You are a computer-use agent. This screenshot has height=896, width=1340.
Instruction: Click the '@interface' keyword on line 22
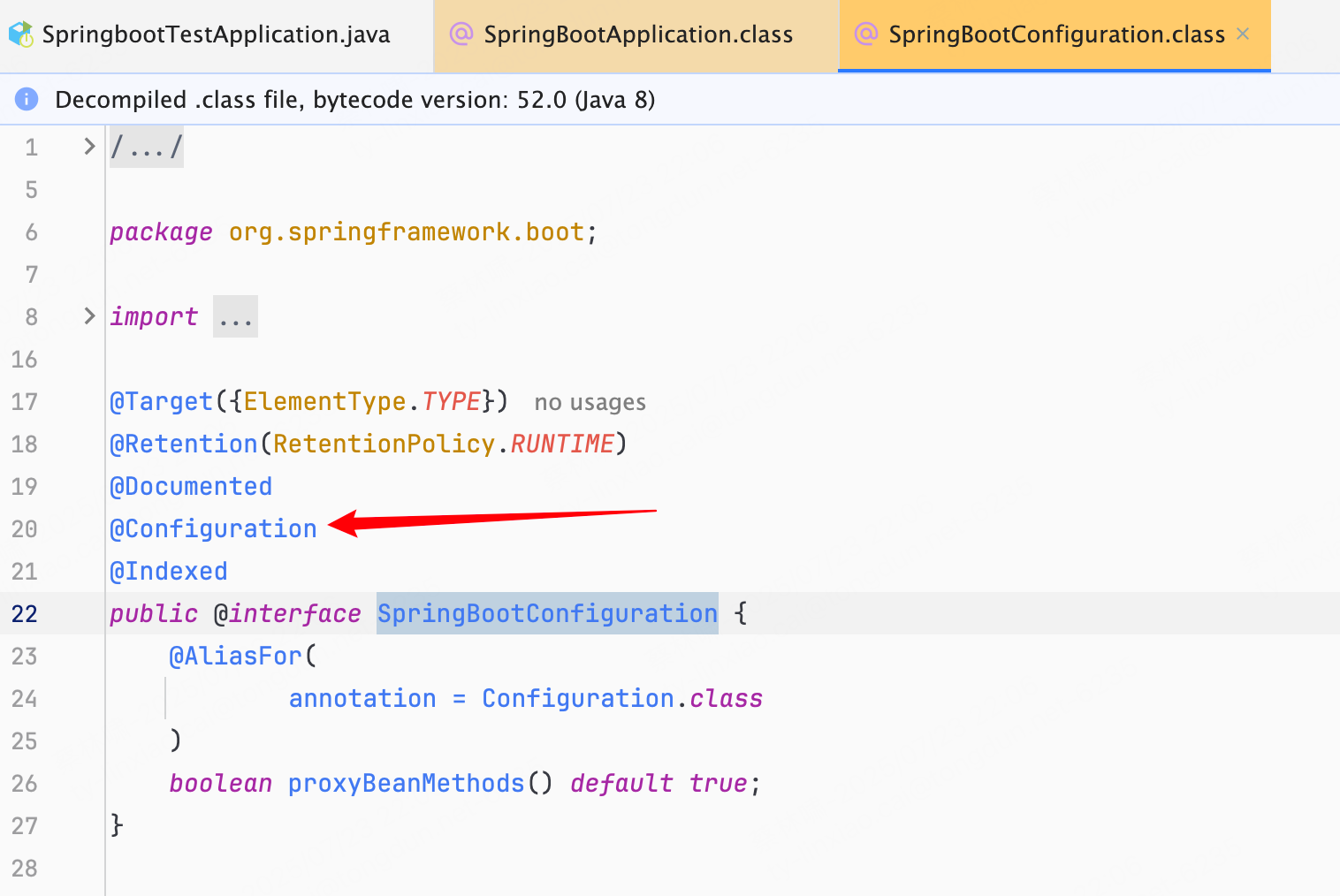(287, 613)
